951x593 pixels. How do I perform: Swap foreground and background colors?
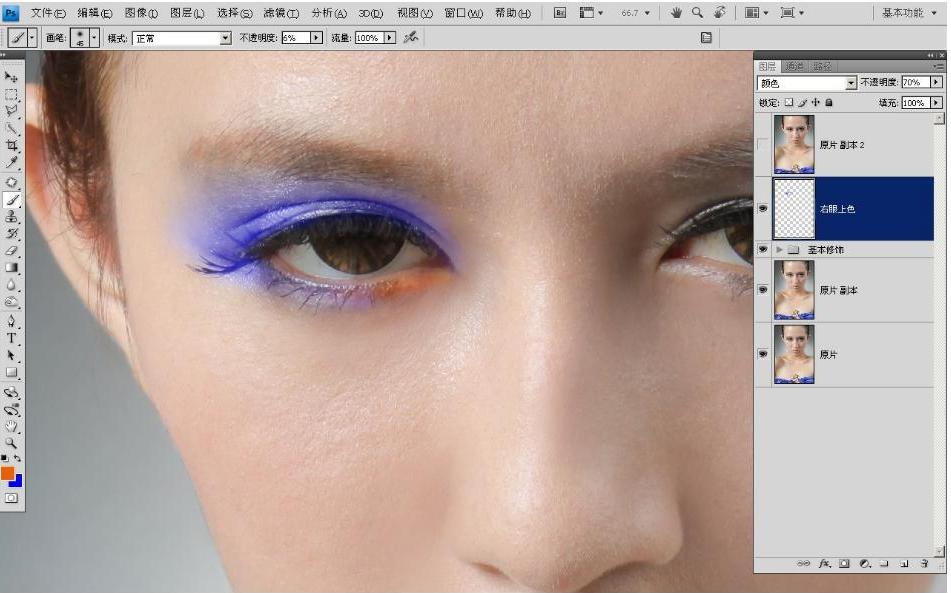click(x=18, y=458)
